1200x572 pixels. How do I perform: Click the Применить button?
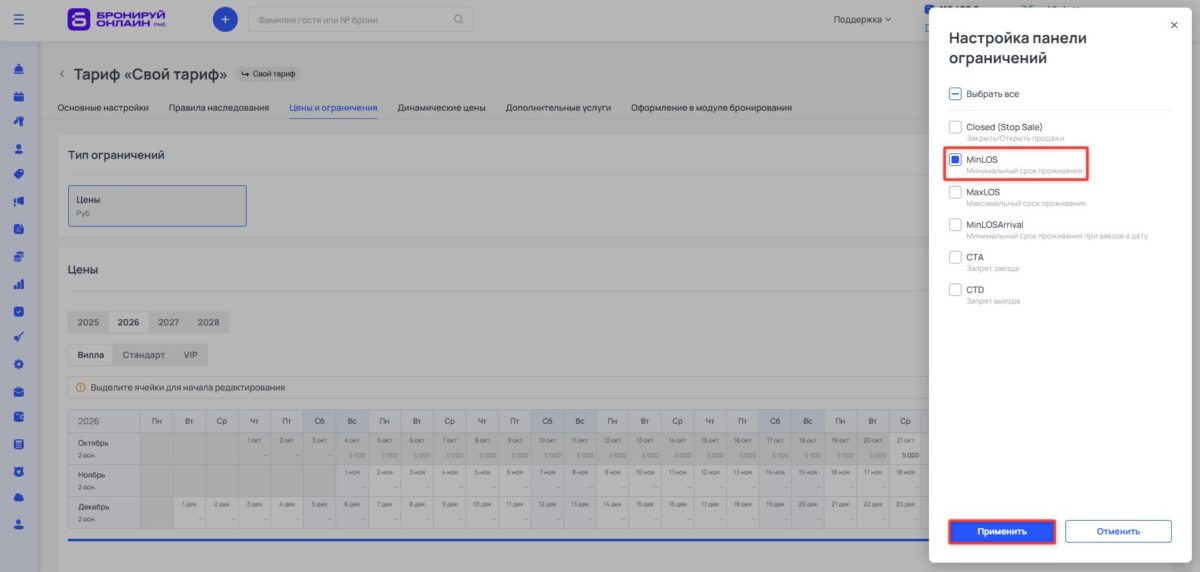[1002, 531]
